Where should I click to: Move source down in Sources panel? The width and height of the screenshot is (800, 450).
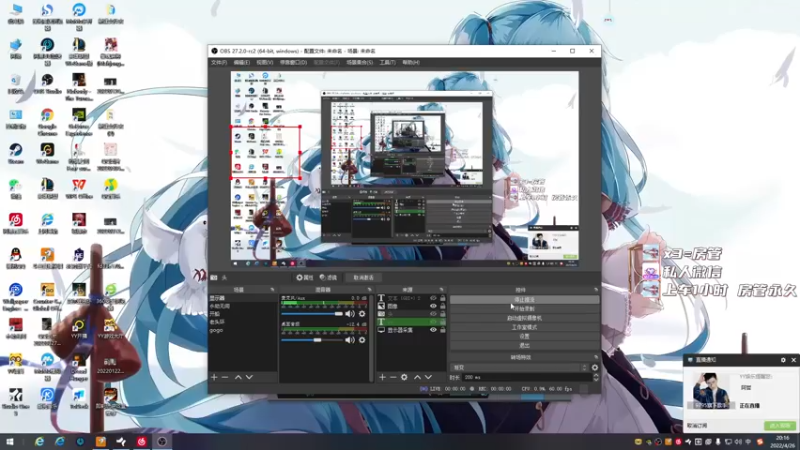[428, 377]
